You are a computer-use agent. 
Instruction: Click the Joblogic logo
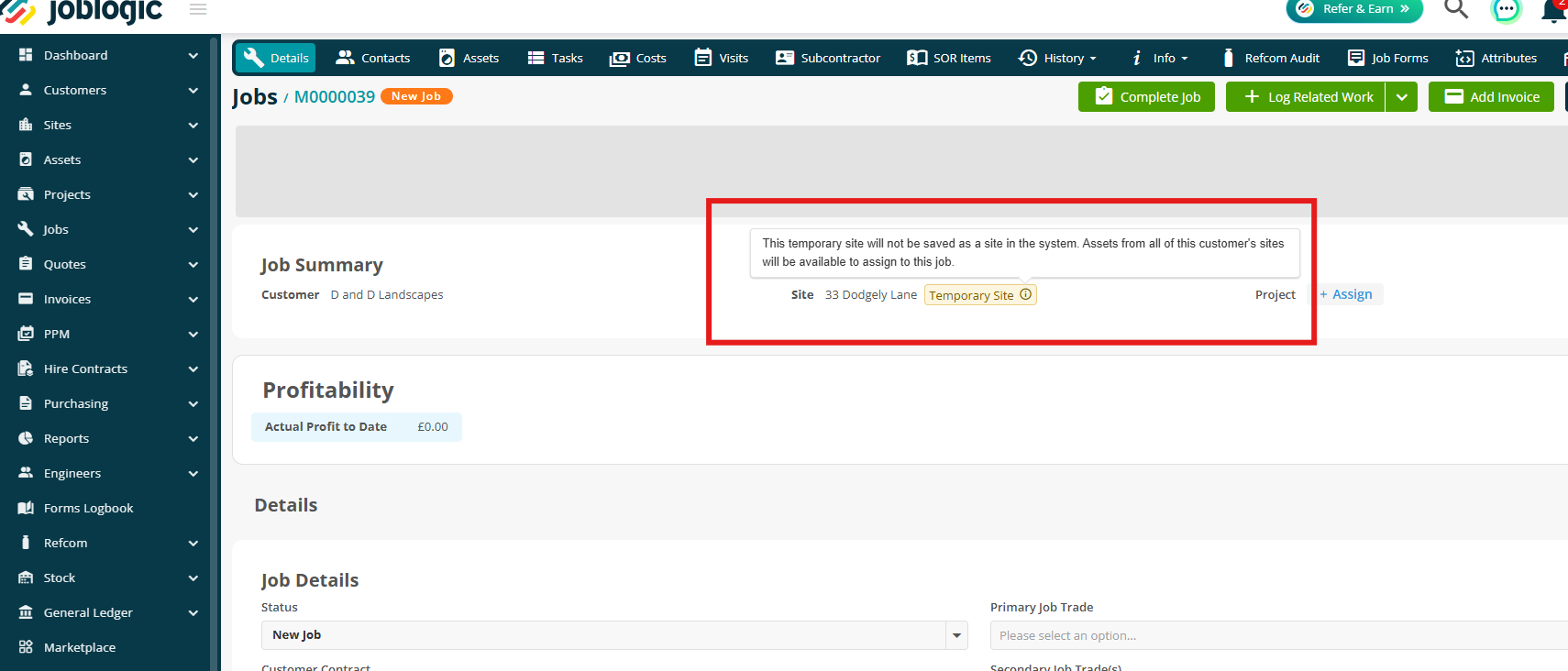click(x=82, y=11)
